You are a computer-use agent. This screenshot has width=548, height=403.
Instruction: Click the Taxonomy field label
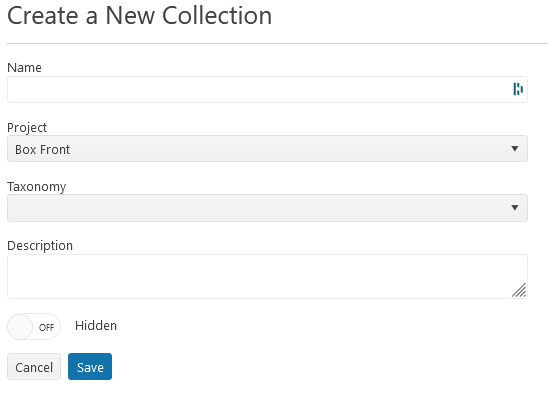36,187
